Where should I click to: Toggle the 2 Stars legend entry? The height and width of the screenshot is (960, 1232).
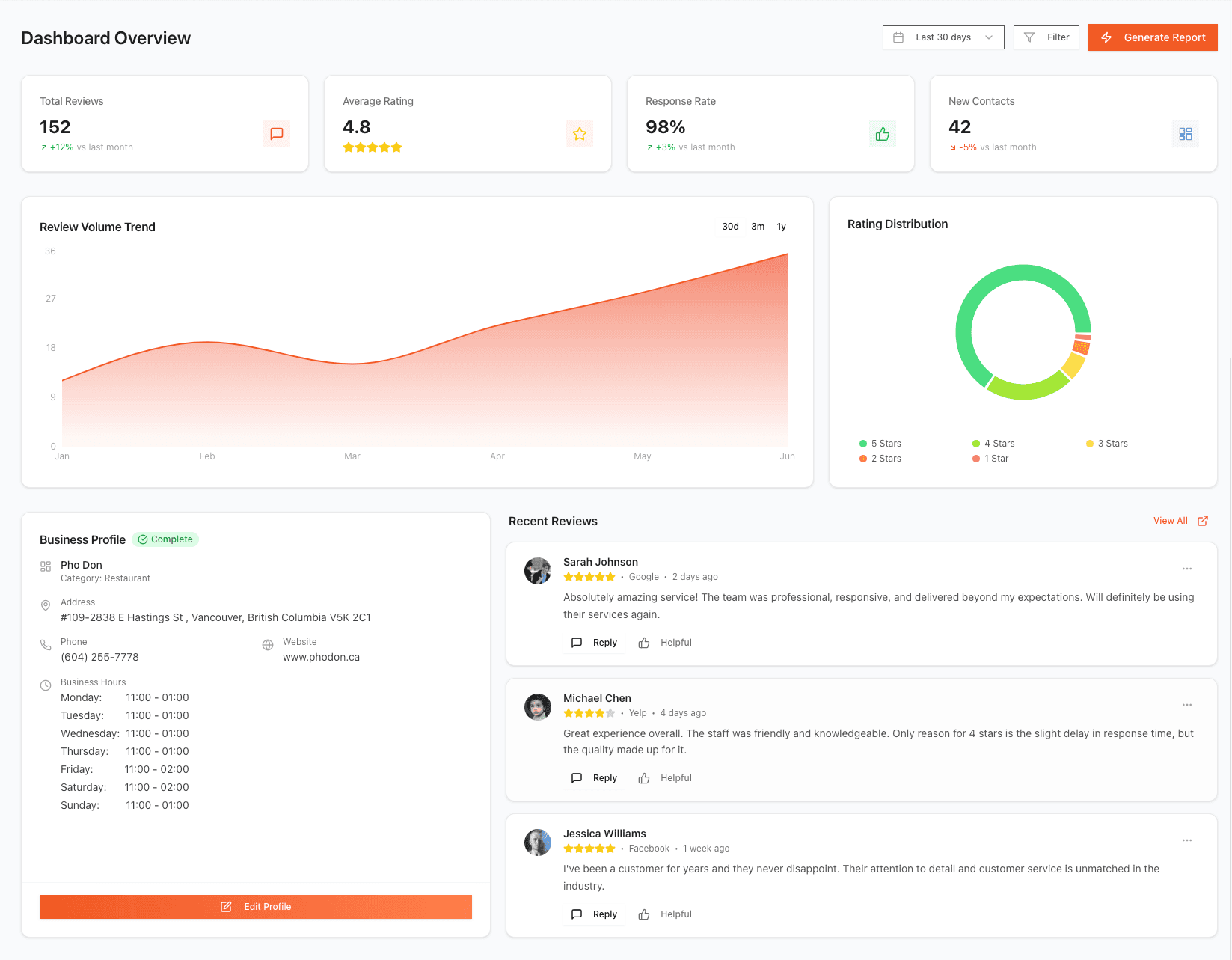pyautogui.click(x=880, y=459)
